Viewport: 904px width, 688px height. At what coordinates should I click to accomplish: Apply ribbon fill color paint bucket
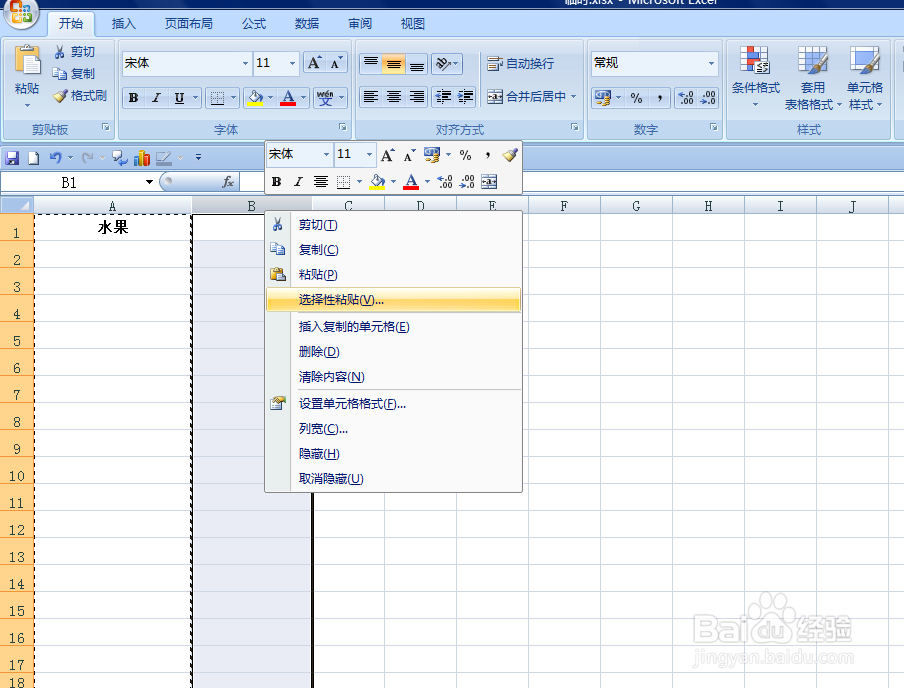coord(255,98)
